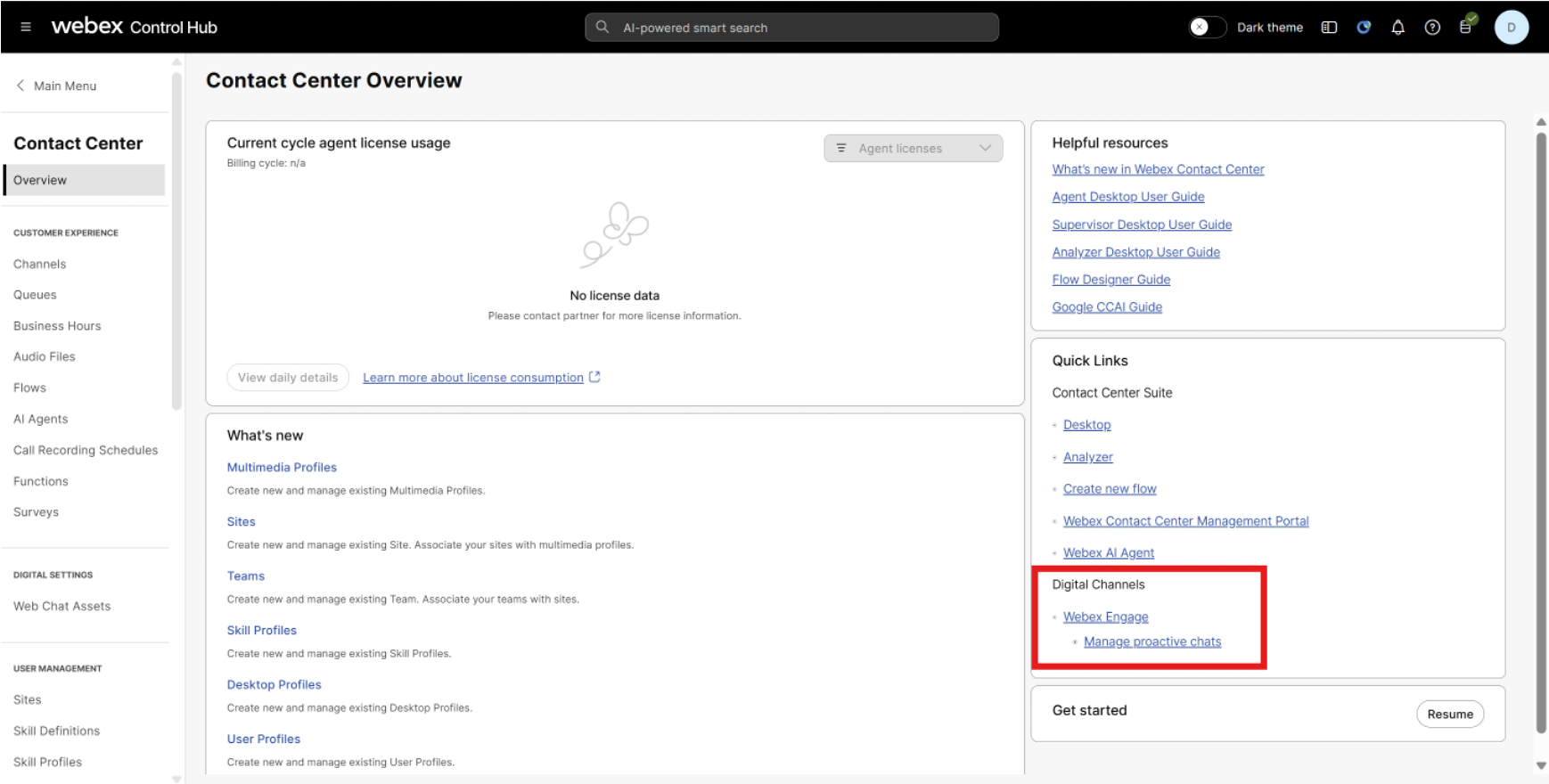The image size is (1549, 784).
Task: Open Sites under User Management sidebar
Action: pyautogui.click(x=27, y=699)
